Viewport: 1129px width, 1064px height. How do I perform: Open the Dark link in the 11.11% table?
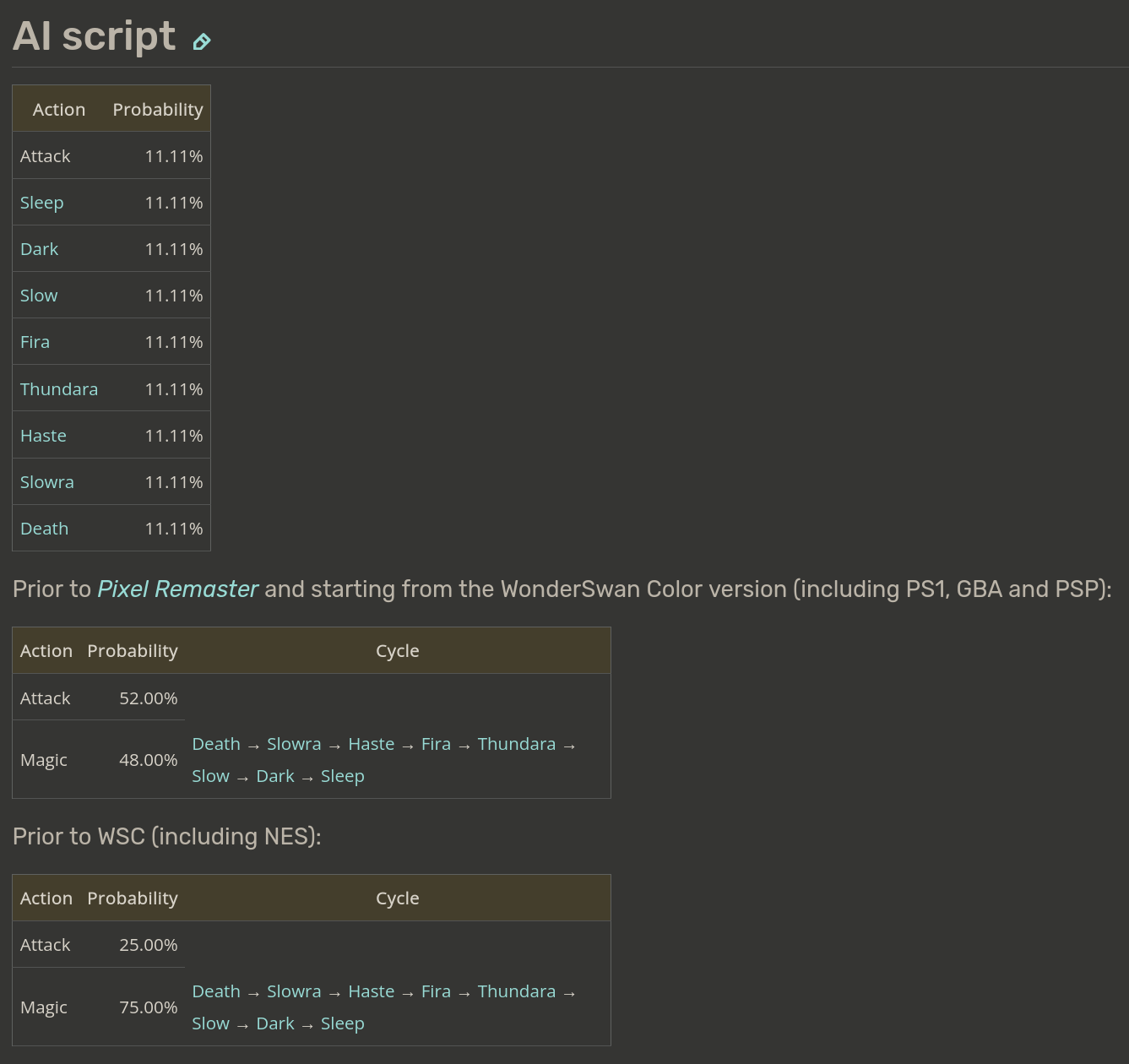[x=40, y=249]
